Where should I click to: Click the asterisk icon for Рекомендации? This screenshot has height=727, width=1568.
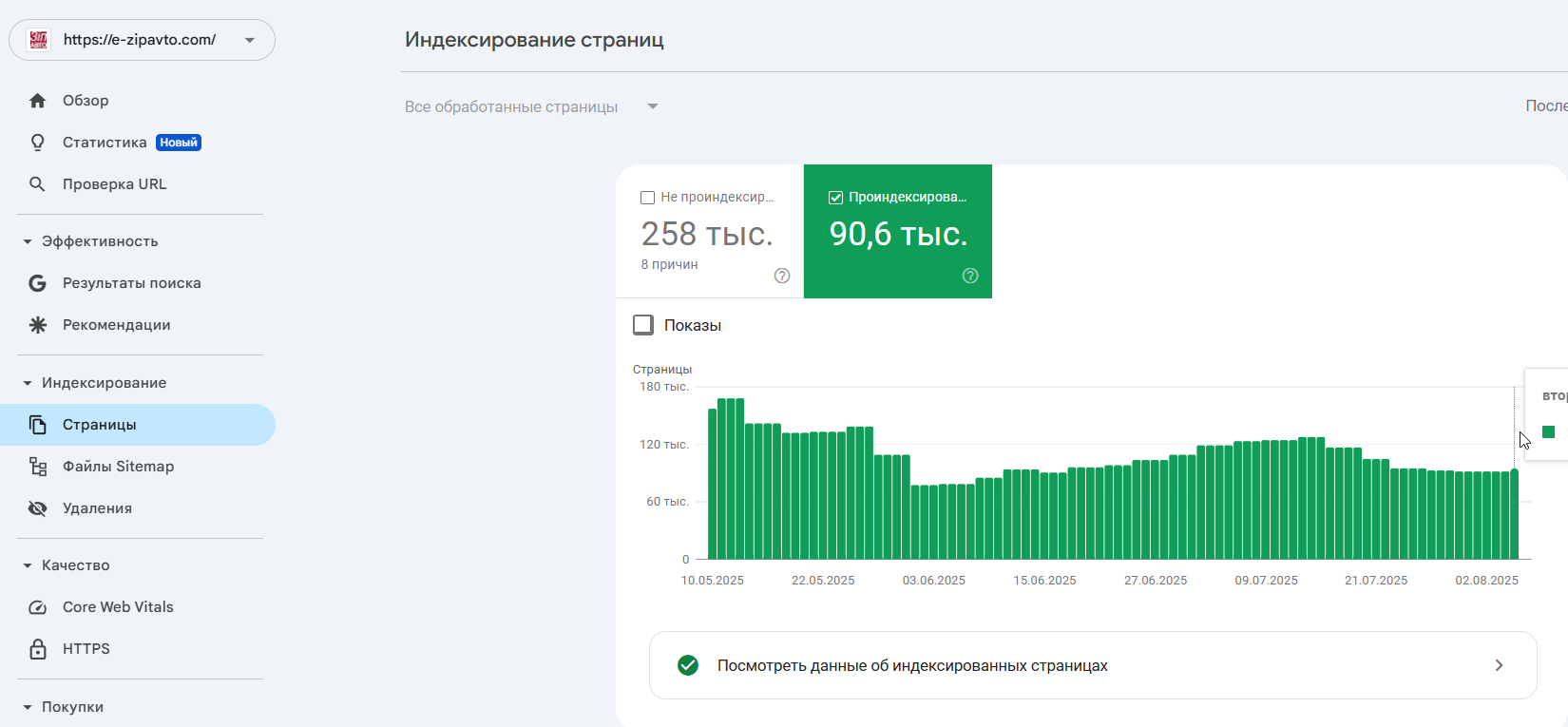[x=37, y=325]
